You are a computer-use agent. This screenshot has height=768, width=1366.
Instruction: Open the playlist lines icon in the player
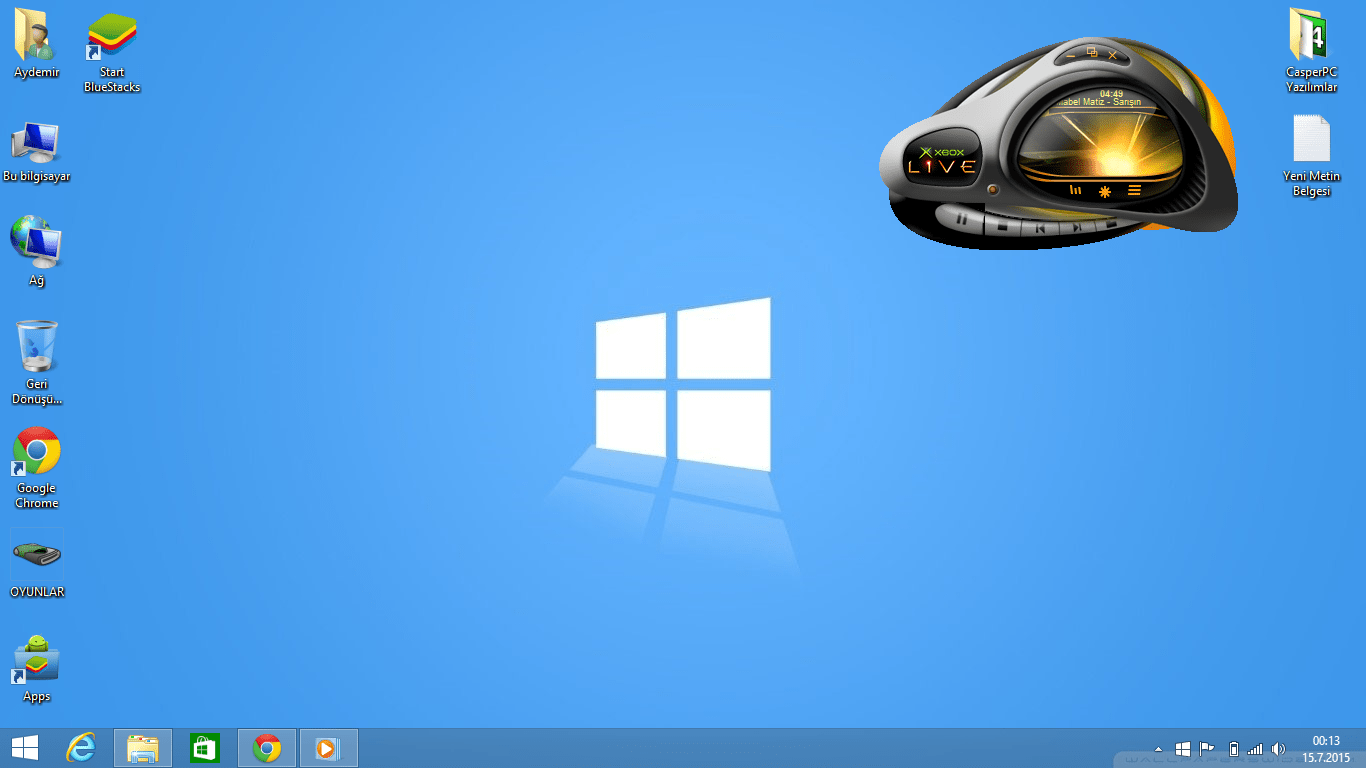(x=1134, y=190)
